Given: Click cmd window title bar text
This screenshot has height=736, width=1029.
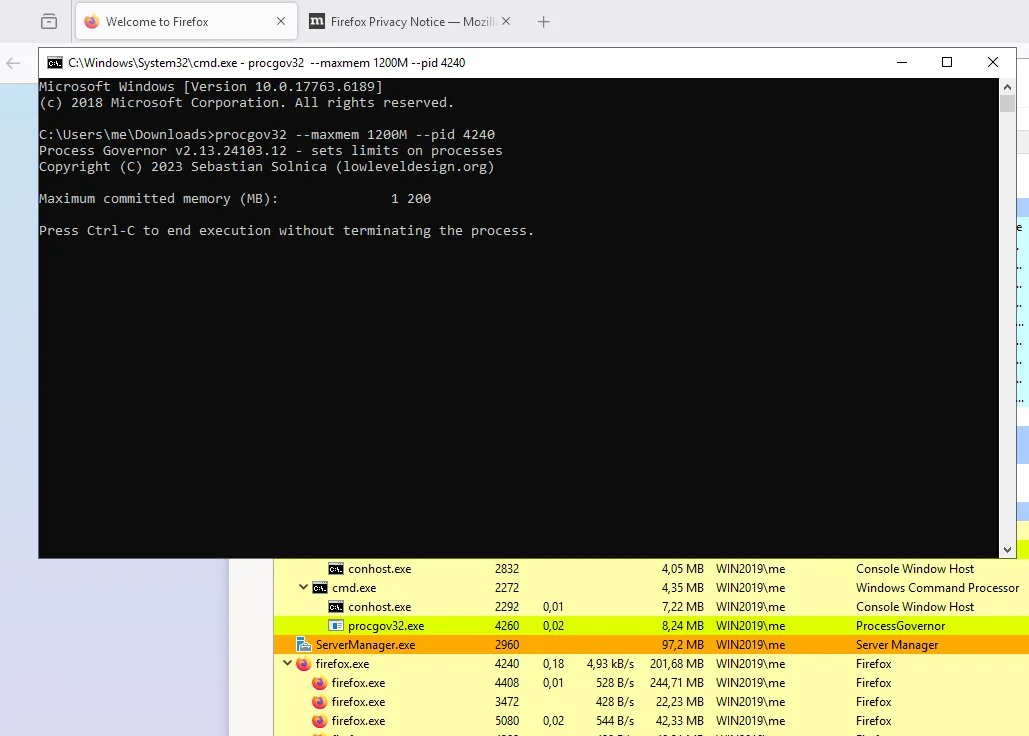Looking at the screenshot, I should pyautogui.click(x=266, y=63).
